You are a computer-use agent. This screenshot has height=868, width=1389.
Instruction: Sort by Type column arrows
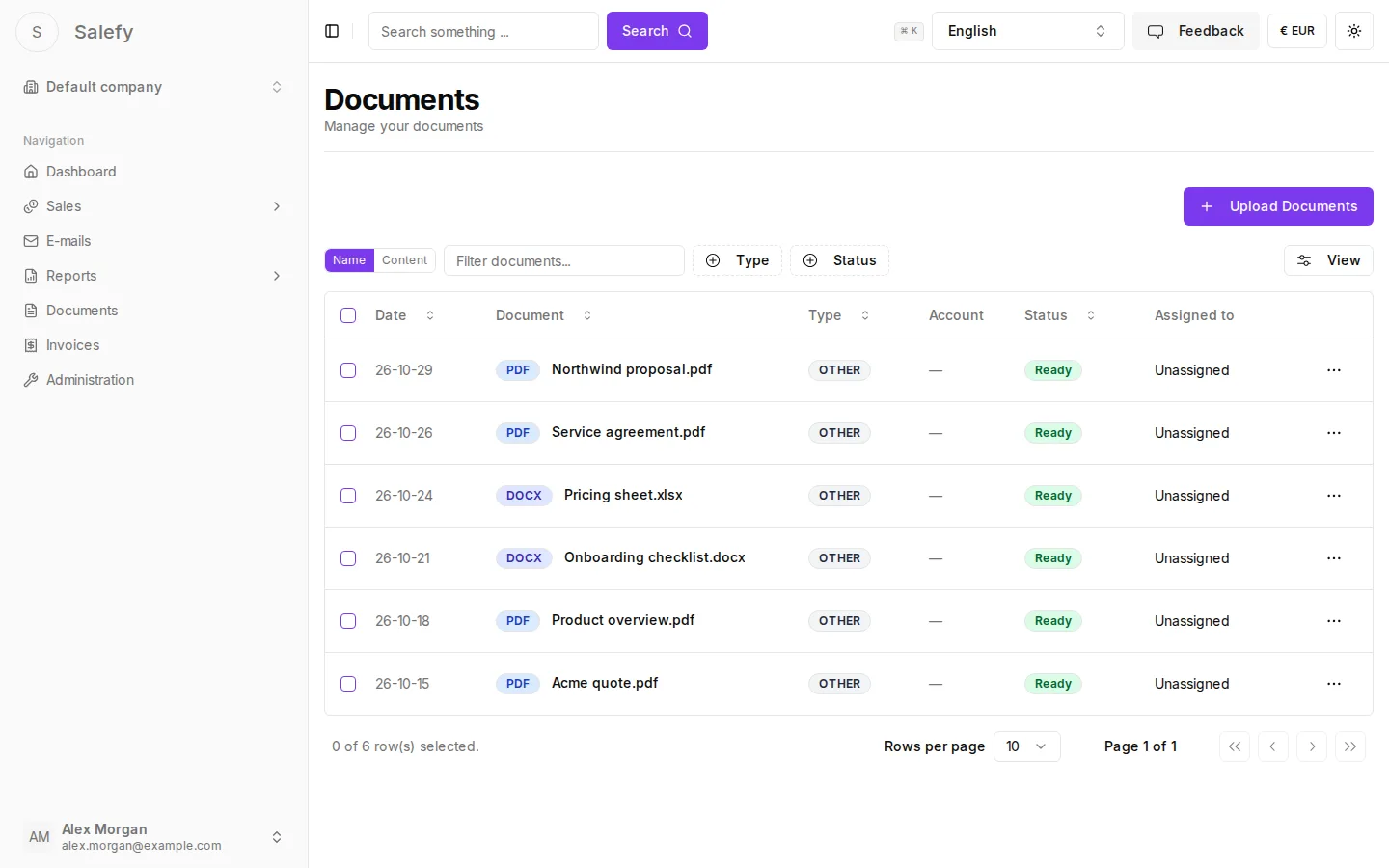point(865,315)
